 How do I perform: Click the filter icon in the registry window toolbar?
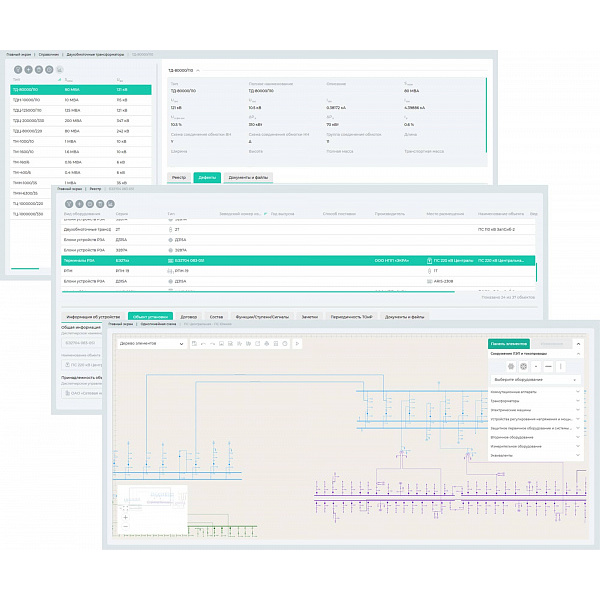pyautogui.click(x=69, y=204)
